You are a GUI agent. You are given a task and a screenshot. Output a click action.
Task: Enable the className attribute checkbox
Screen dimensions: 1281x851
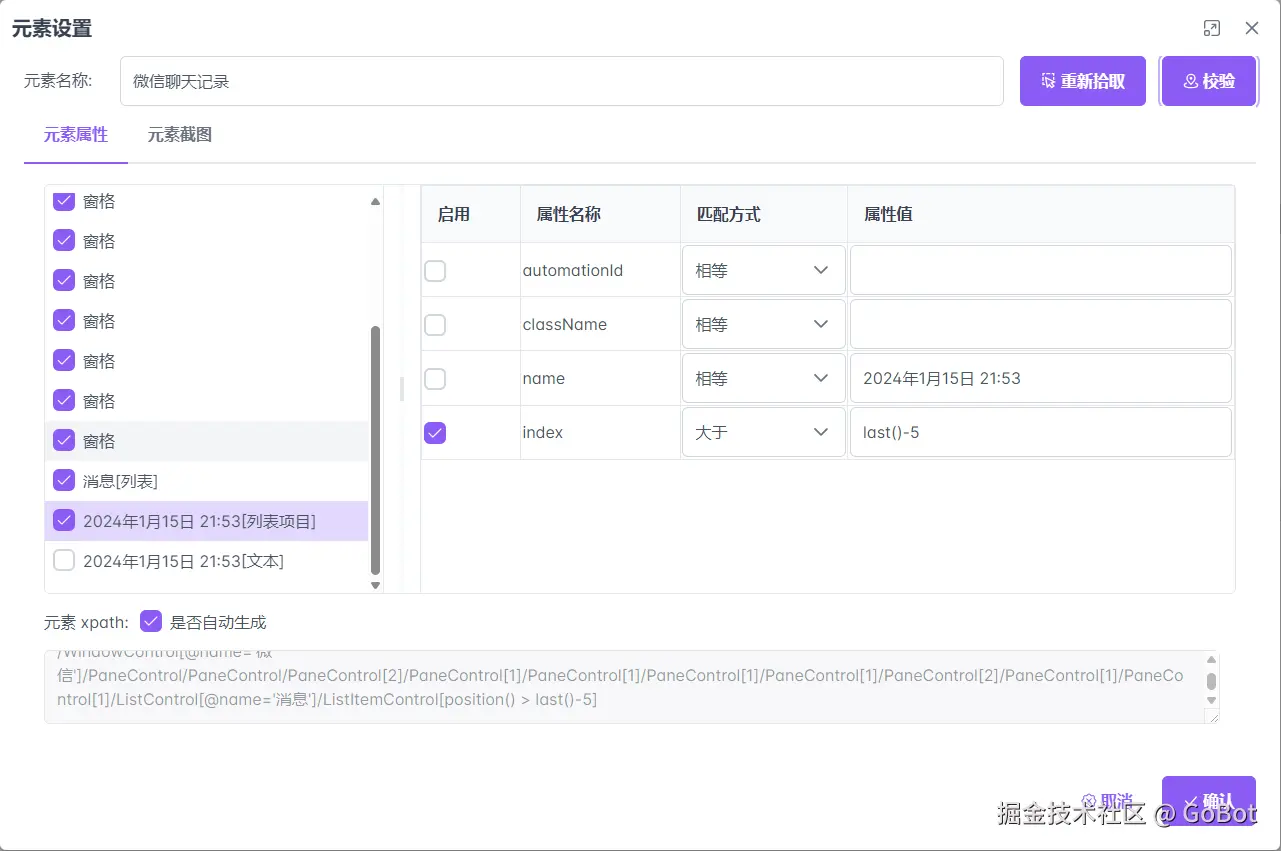coord(435,324)
